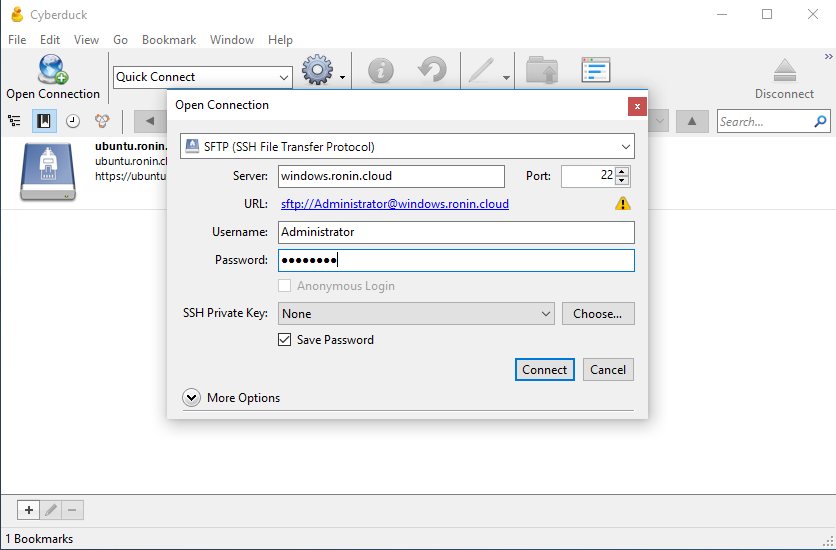The width and height of the screenshot is (836, 550).
Task: Click the Upload folder icon
Action: click(542, 70)
